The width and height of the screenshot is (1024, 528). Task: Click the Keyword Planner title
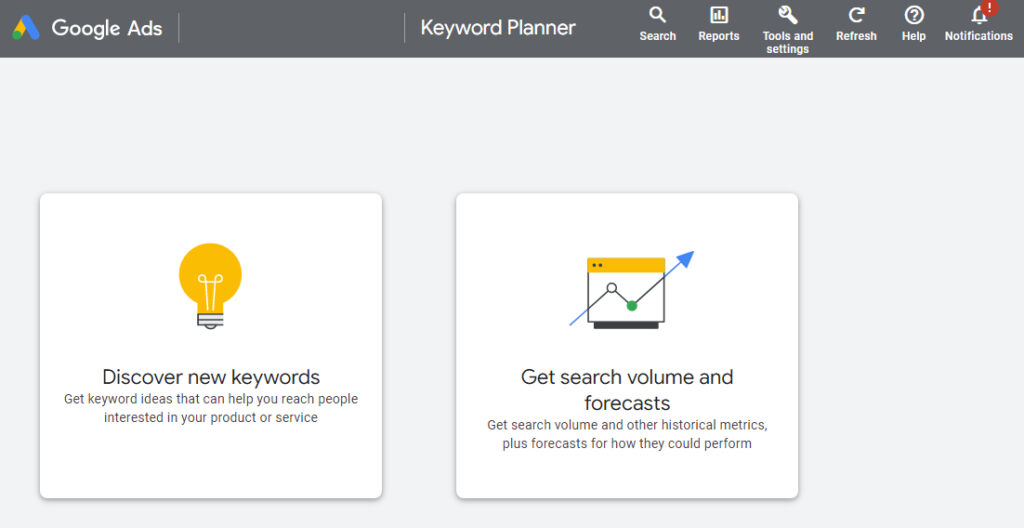pos(498,27)
